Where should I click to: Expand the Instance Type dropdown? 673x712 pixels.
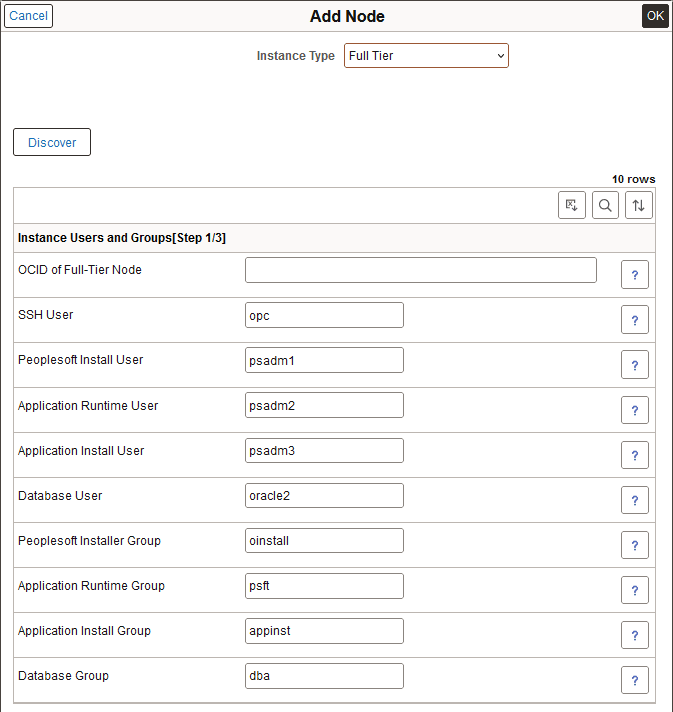coord(426,56)
